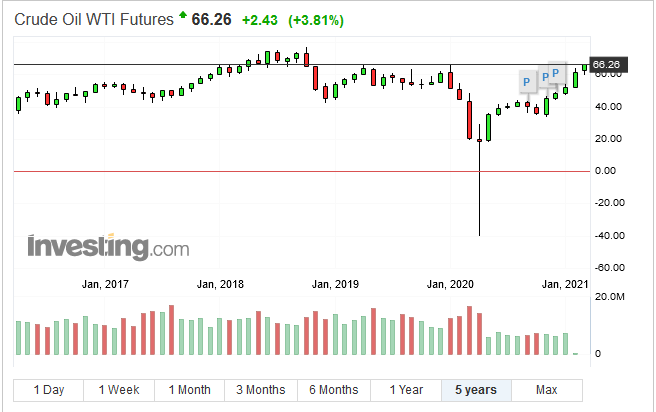Show the Max time range
This screenshot has width=656, height=412.
click(546, 389)
